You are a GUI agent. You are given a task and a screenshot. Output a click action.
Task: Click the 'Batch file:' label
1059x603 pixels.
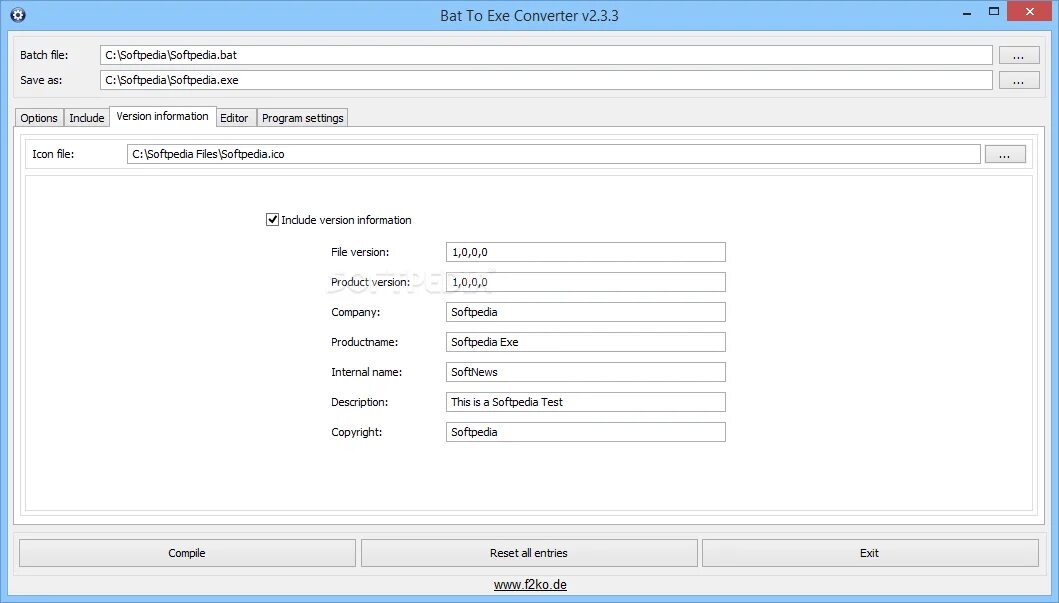coord(44,55)
